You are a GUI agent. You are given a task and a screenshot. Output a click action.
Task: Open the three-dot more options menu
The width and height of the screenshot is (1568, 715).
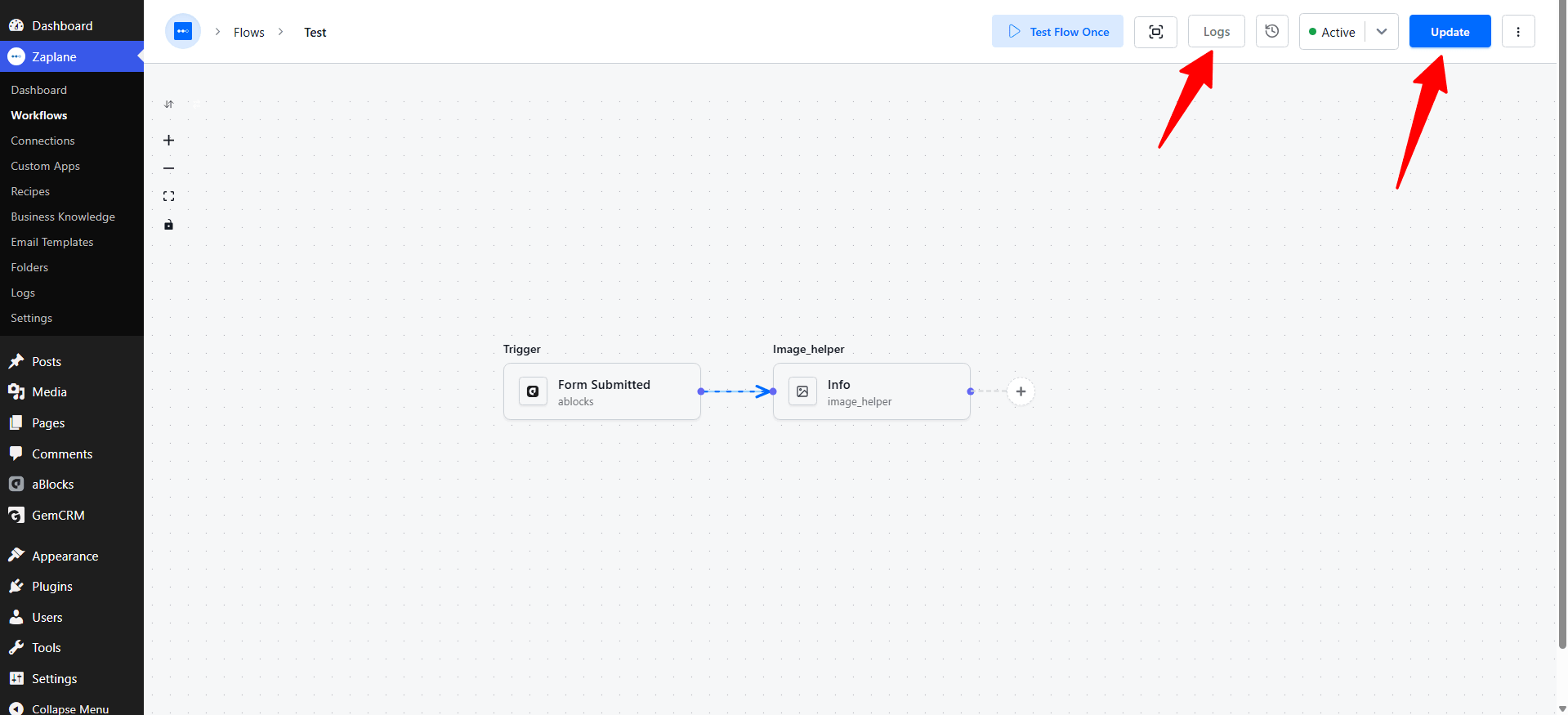point(1518,32)
